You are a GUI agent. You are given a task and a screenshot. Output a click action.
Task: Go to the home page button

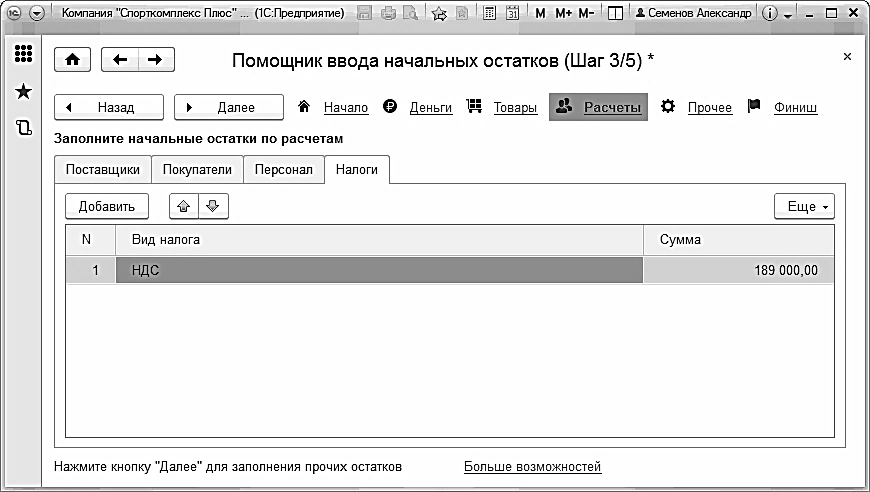(x=73, y=59)
